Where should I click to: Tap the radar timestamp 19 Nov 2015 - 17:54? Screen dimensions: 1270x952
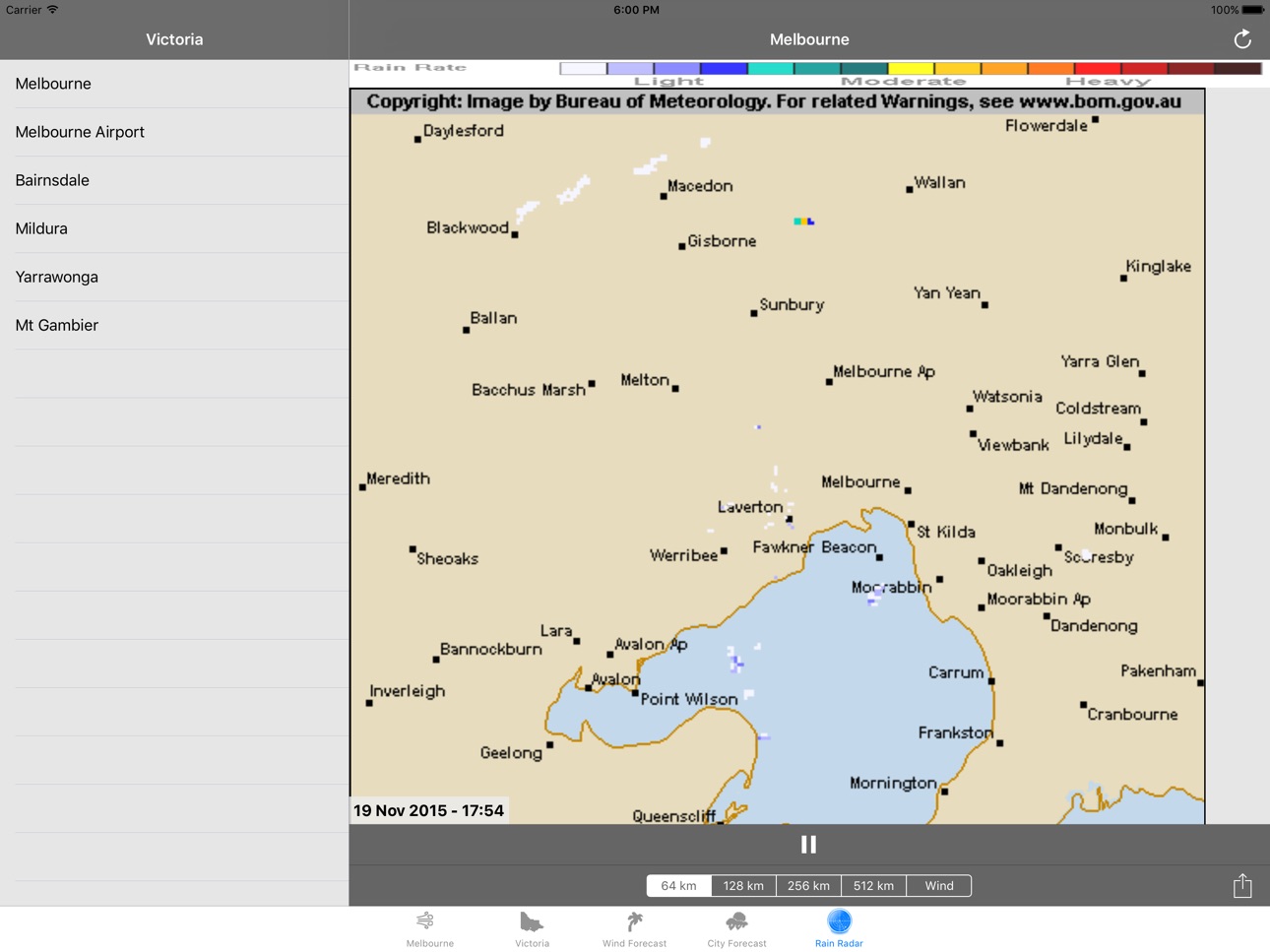(429, 810)
